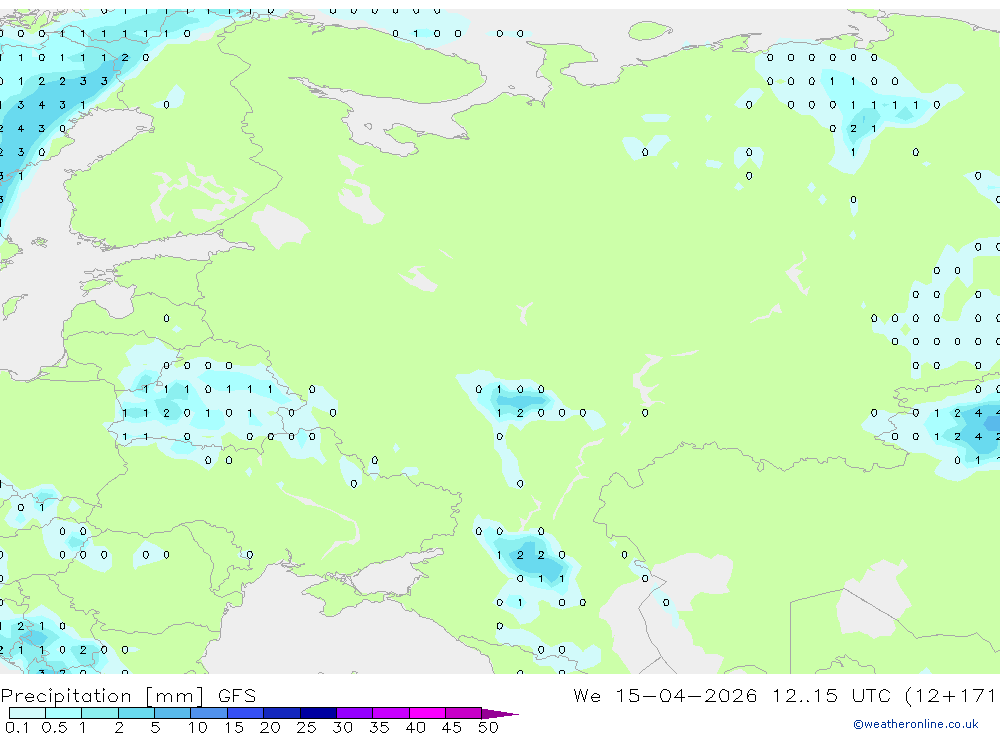
Task: Click the time range "12..15"
Action: pyautogui.click(x=805, y=695)
